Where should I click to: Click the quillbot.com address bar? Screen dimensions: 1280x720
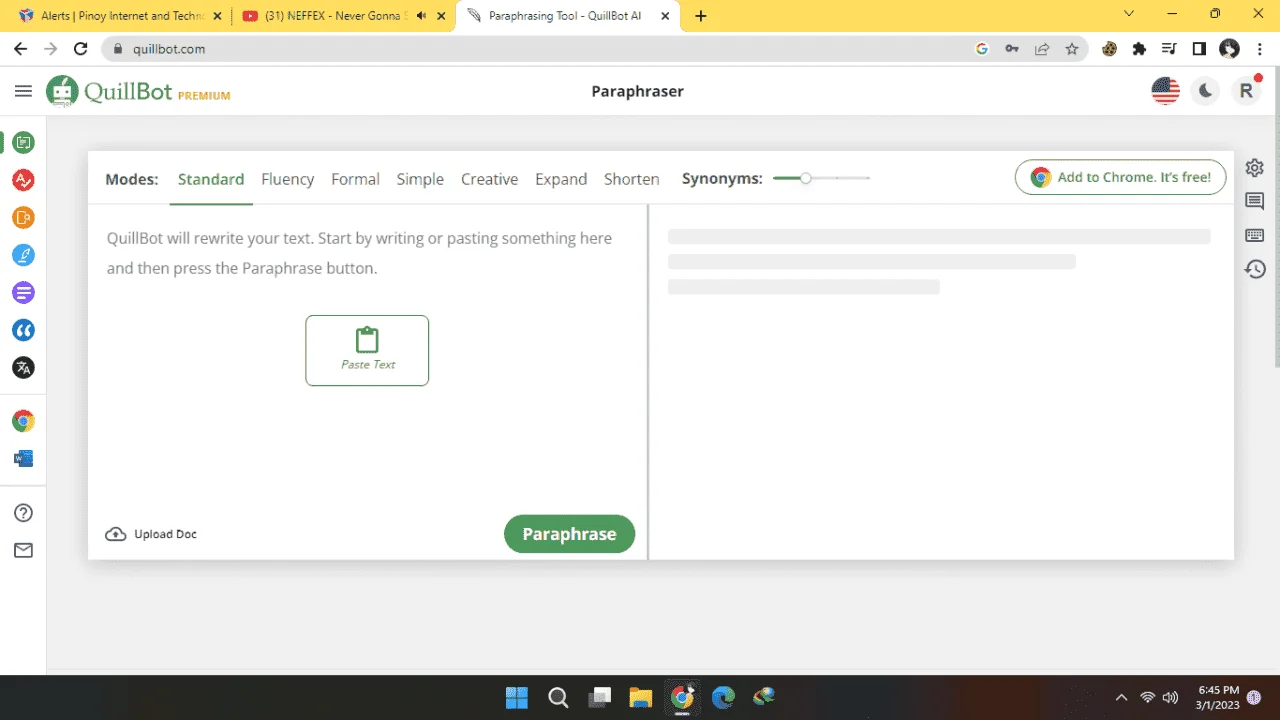pos(540,48)
